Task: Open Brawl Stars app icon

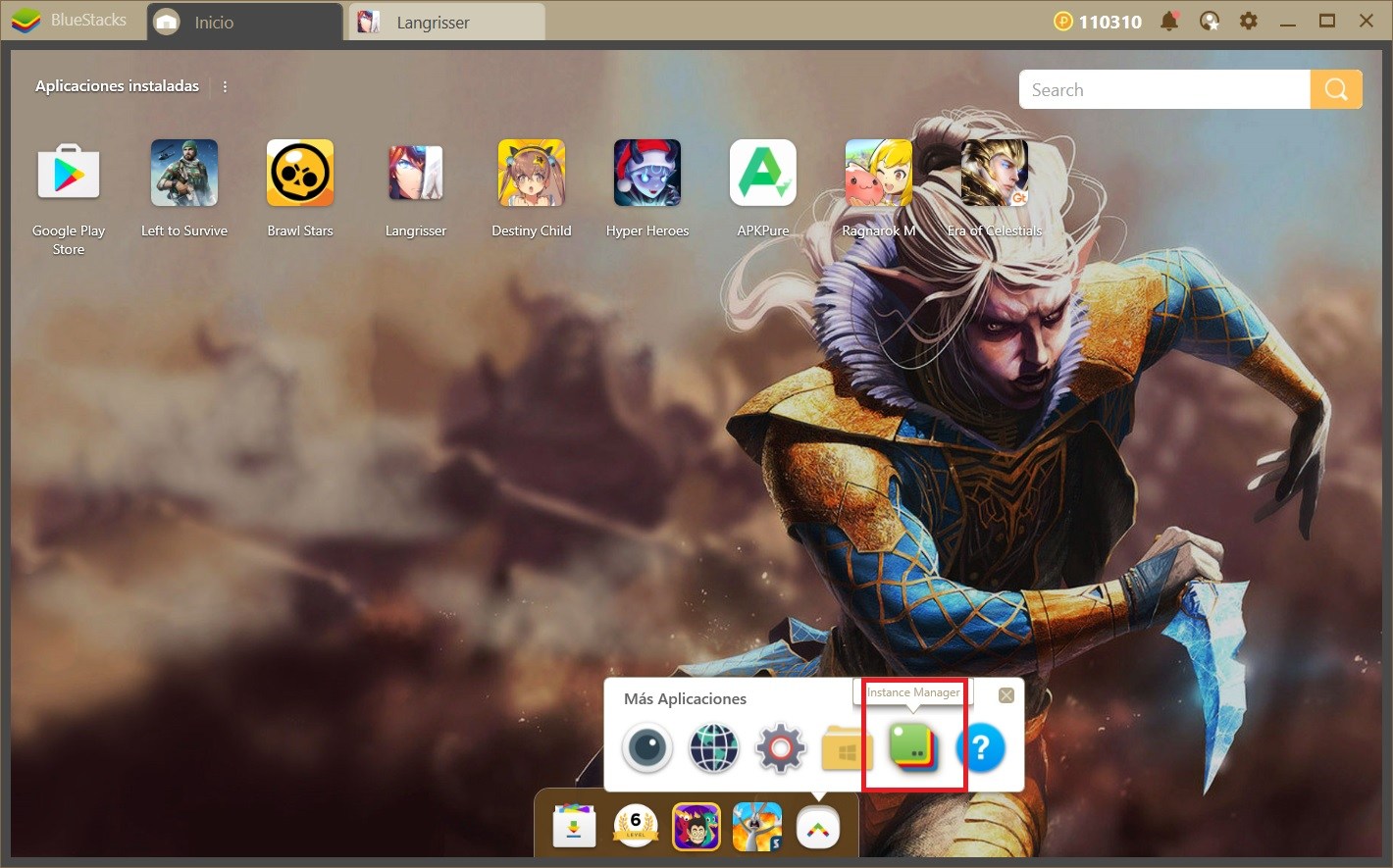Action: point(300,174)
